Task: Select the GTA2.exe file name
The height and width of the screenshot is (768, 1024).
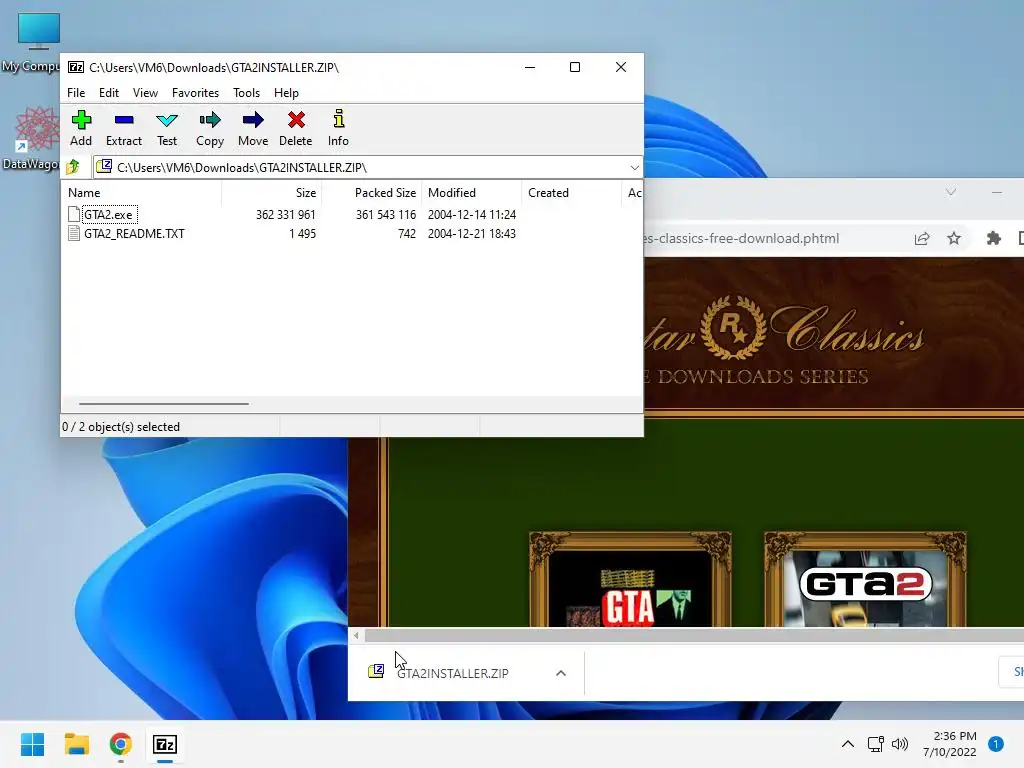Action: point(108,215)
